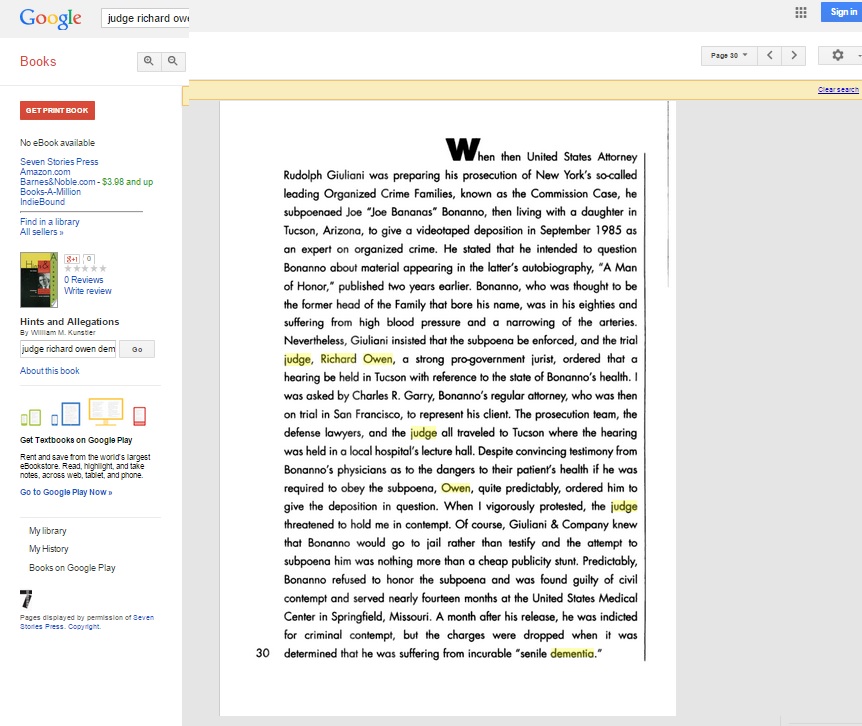Open the Hints and Allegations cover thumbnail
862x726 pixels.
(38, 280)
